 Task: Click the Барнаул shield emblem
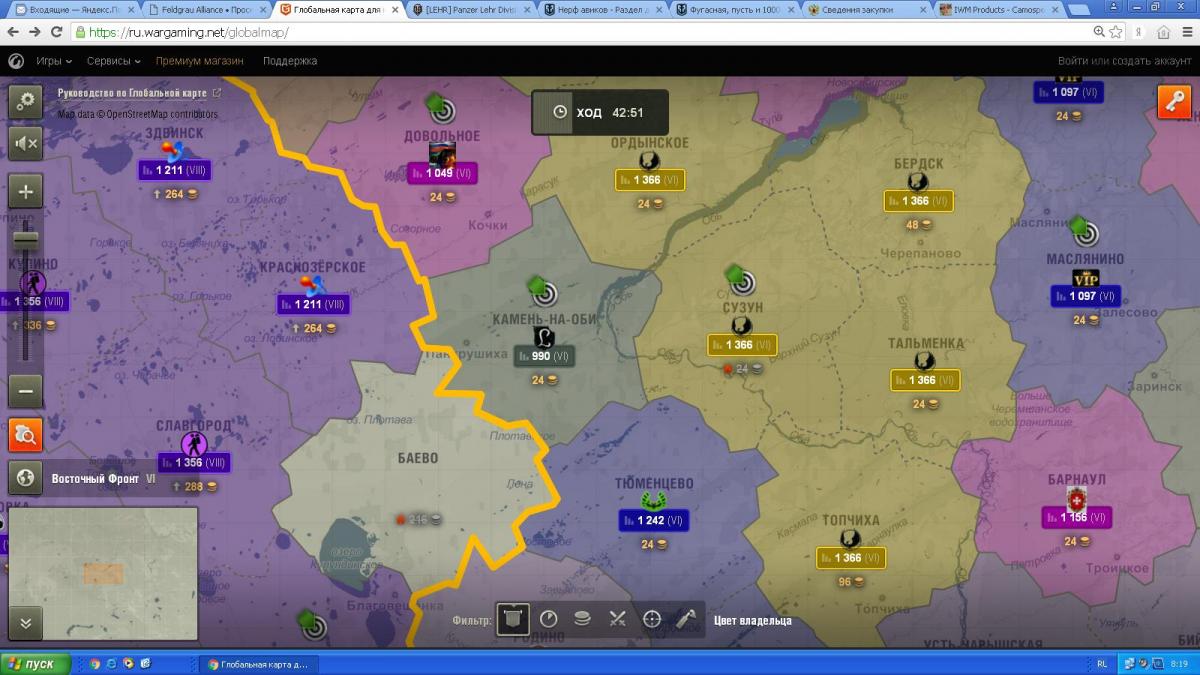coord(1076,498)
